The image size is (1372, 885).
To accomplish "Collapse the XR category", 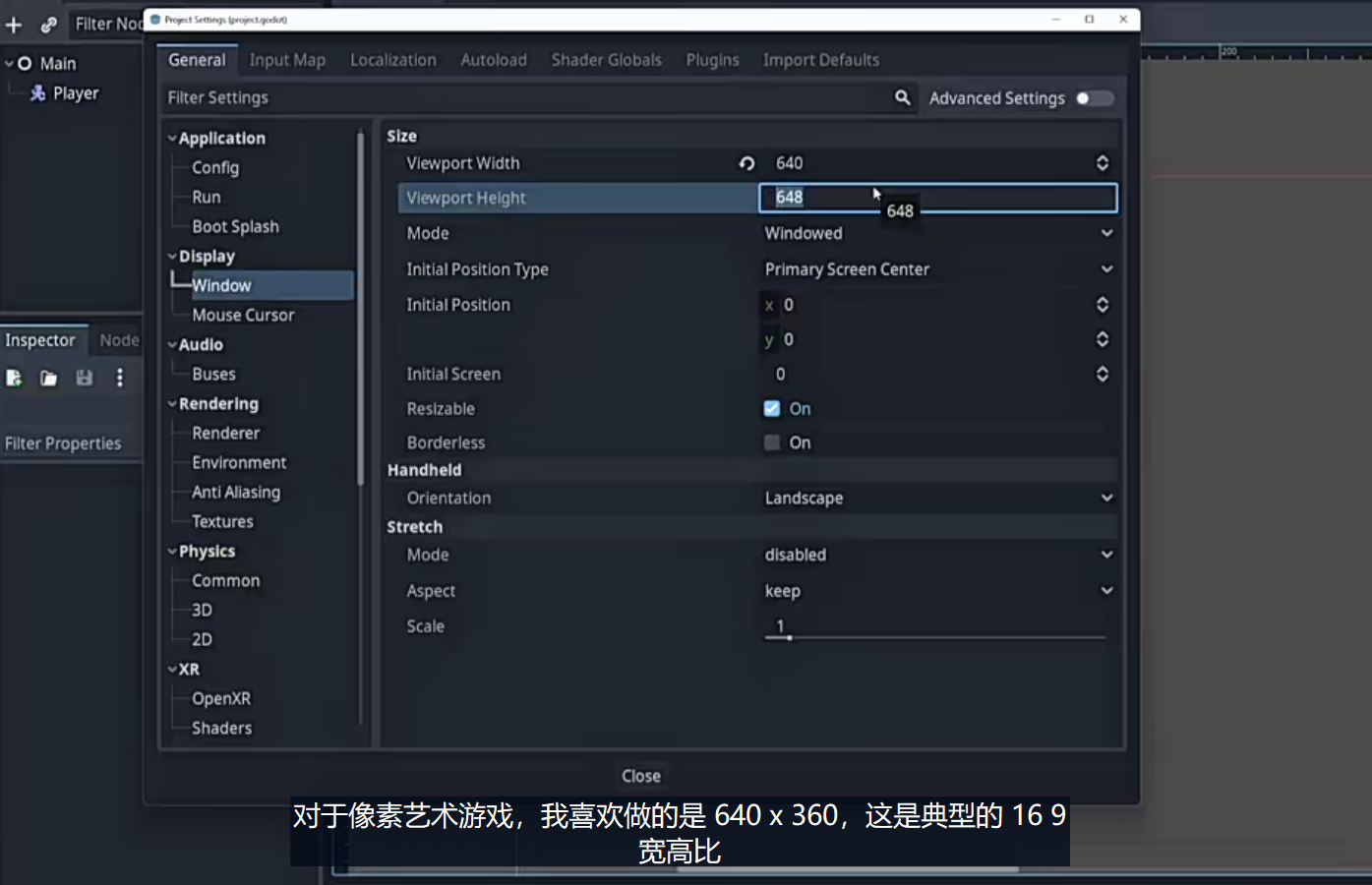I will click(172, 670).
